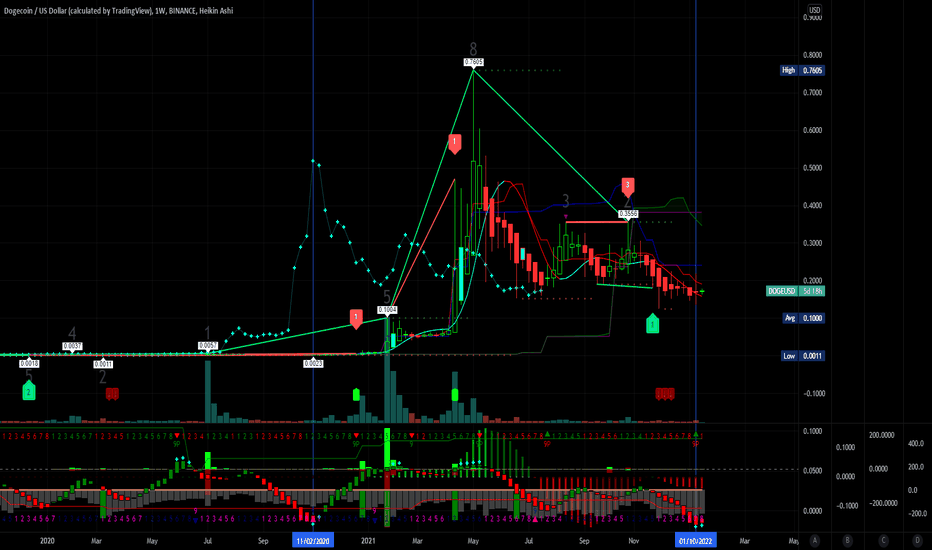Image resolution: width=932 pixels, height=550 pixels.
Task: Click the 0.7605 price label at the peak
Action: (473, 62)
